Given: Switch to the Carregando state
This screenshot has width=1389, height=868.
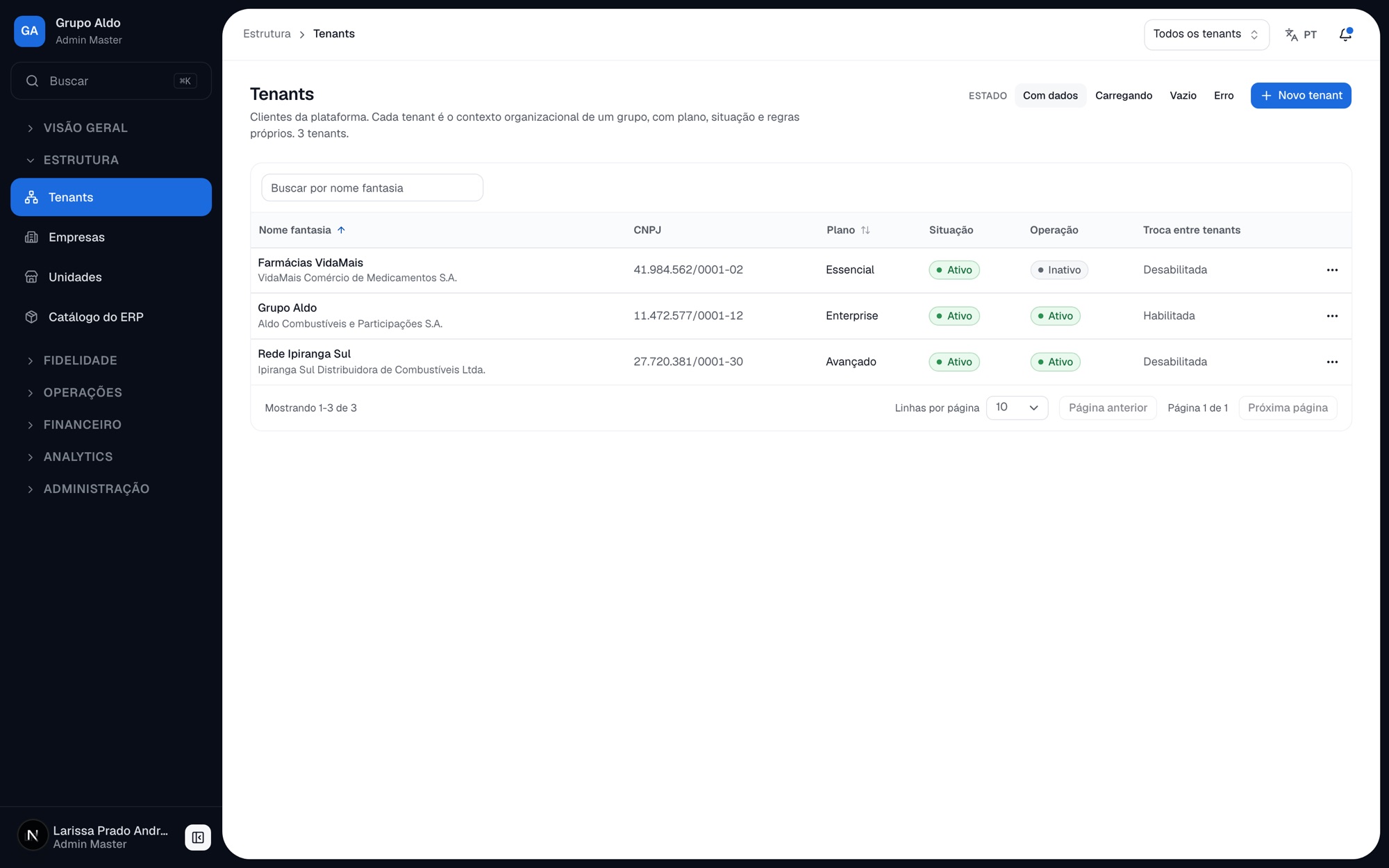Looking at the screenshot, I should coord(1123,96).
